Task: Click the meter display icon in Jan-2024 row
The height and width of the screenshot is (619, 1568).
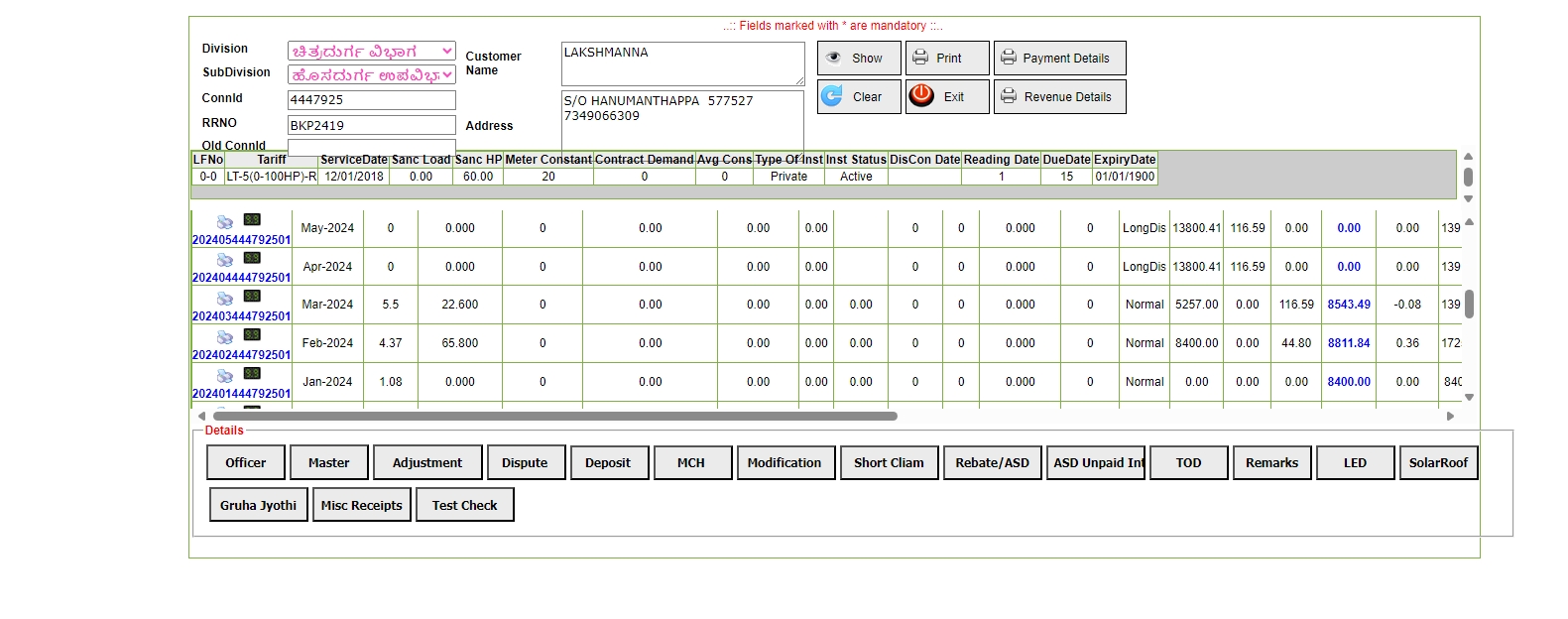Action: [252, 374]
